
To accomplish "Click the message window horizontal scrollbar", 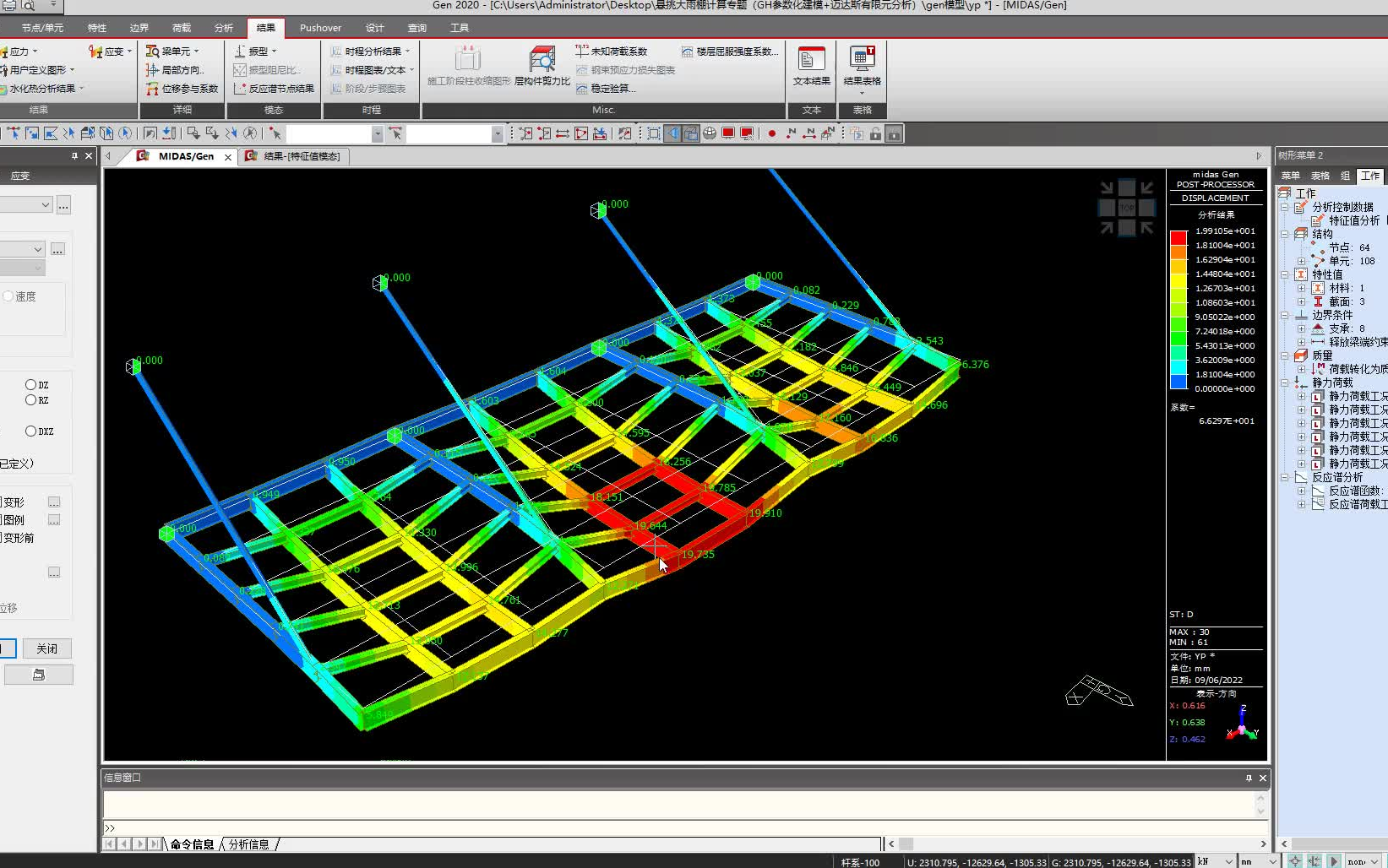I will click(1077, 844).
